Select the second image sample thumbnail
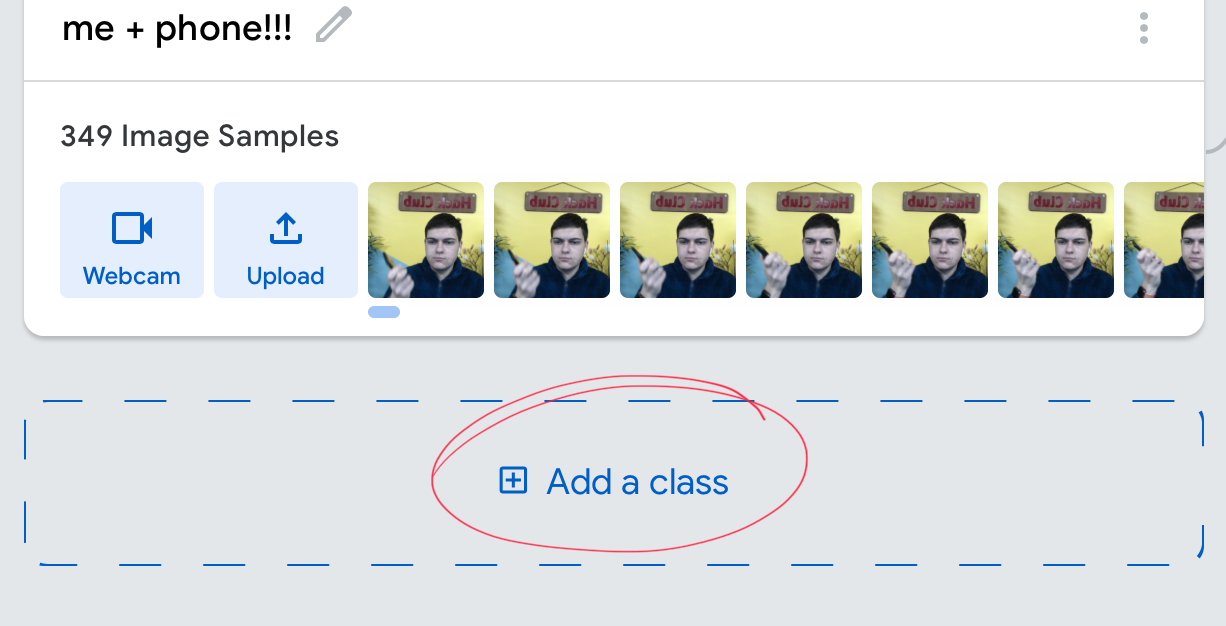Image resolution: width=1226 pixels, height=626 pixels. point(552,240)
